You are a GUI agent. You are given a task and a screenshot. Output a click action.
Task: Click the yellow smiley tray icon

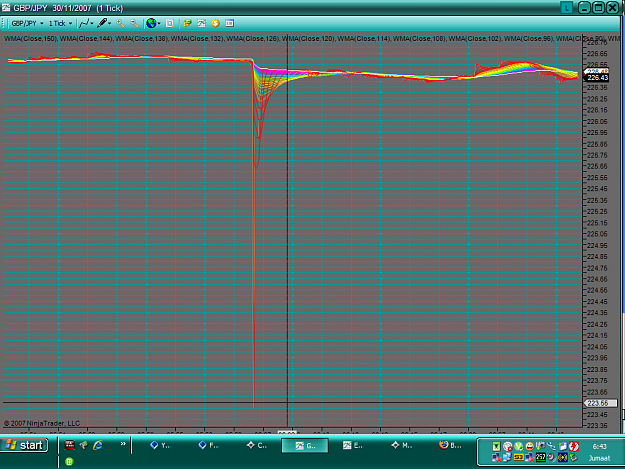[530, 446]
